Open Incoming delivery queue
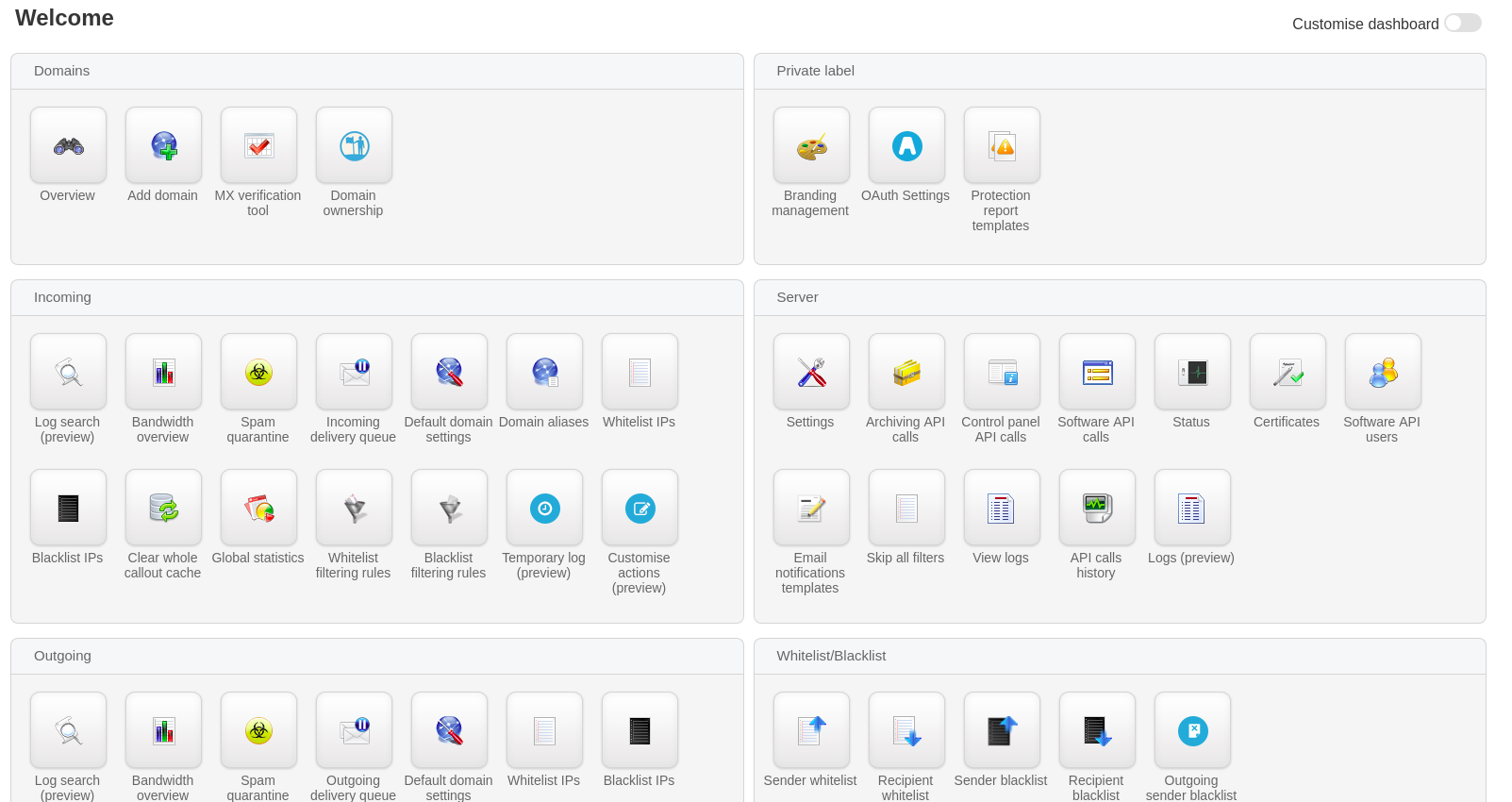The image size is (1512, 802). point(354,372)
